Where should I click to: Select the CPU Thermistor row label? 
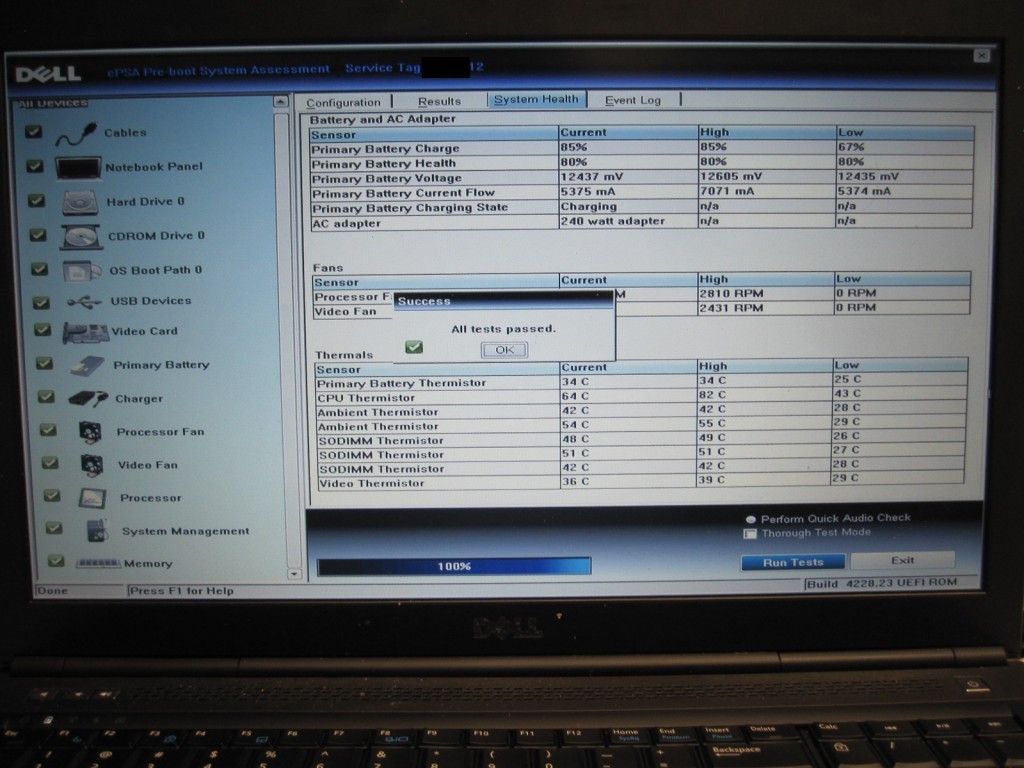(x=366, y=398)
